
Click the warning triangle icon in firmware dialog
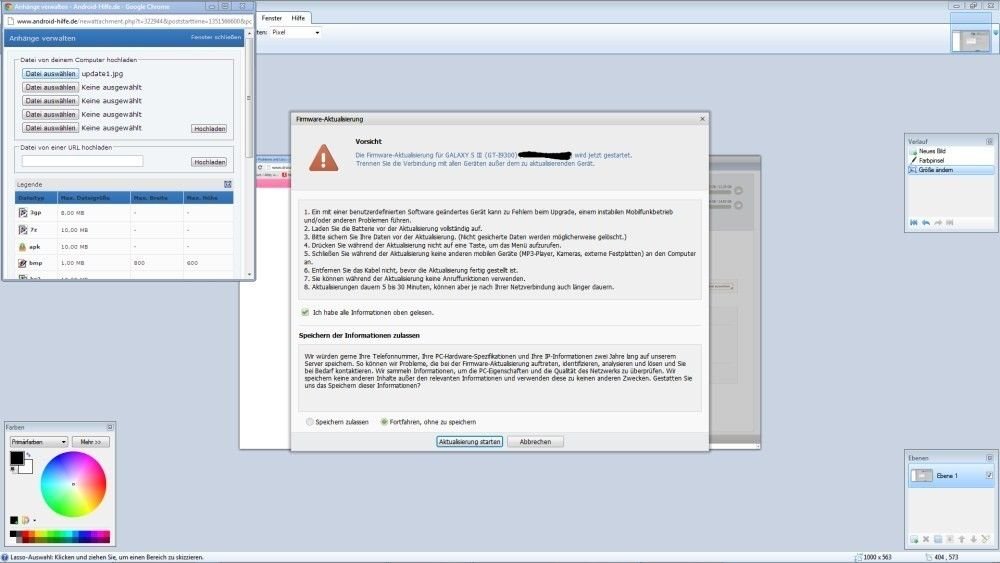pyautogui.click(x=323, y=158)
